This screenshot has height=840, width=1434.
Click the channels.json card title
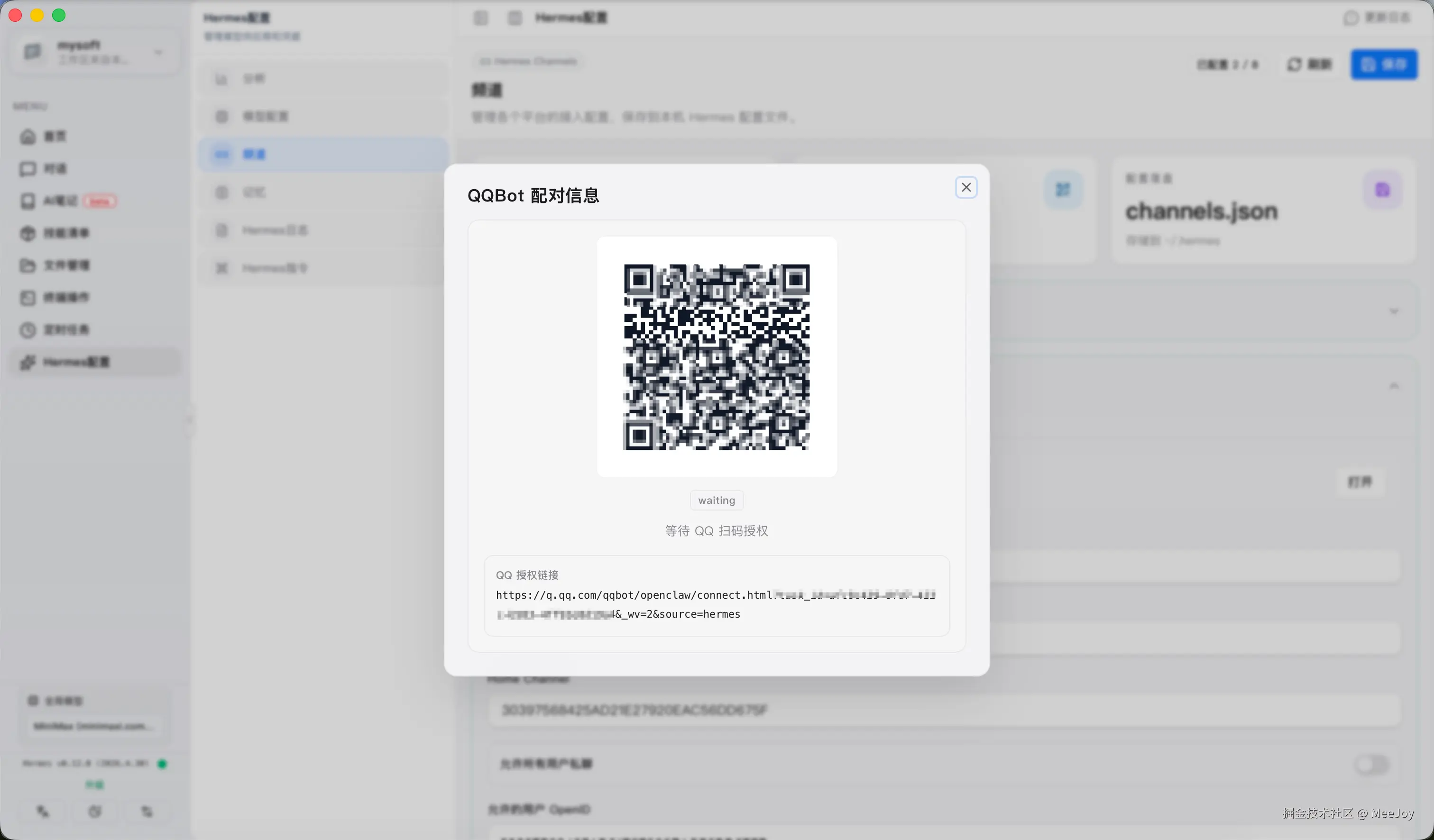pyautogui.click(x=1201, y=211)
